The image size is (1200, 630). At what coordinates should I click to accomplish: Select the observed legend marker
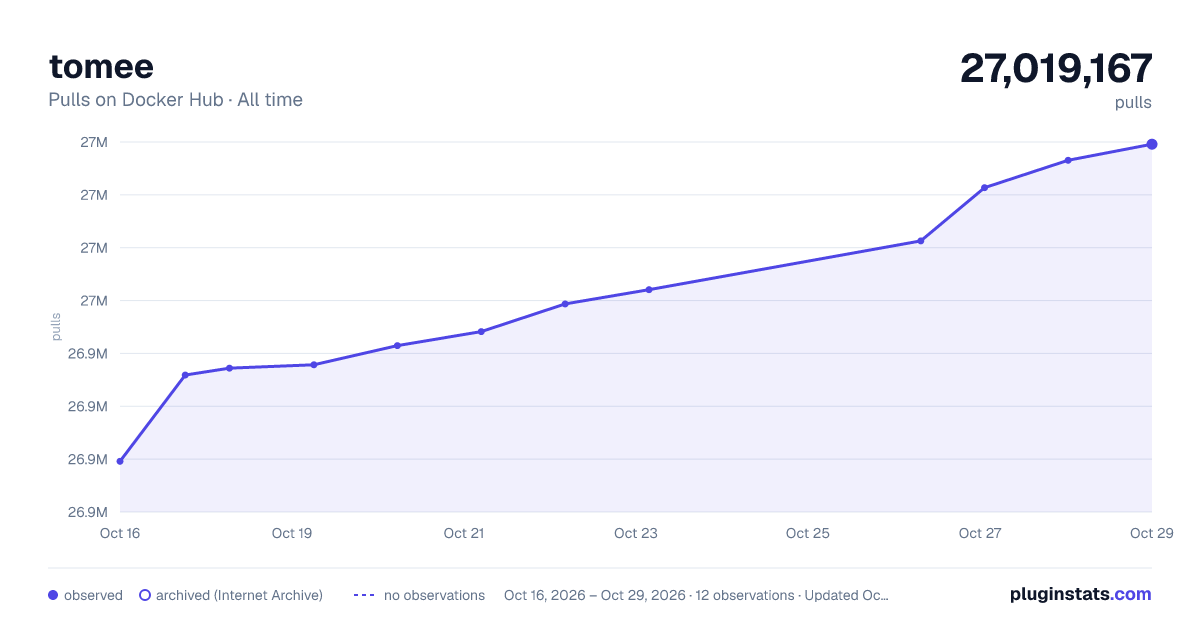[x=53, y=595]
